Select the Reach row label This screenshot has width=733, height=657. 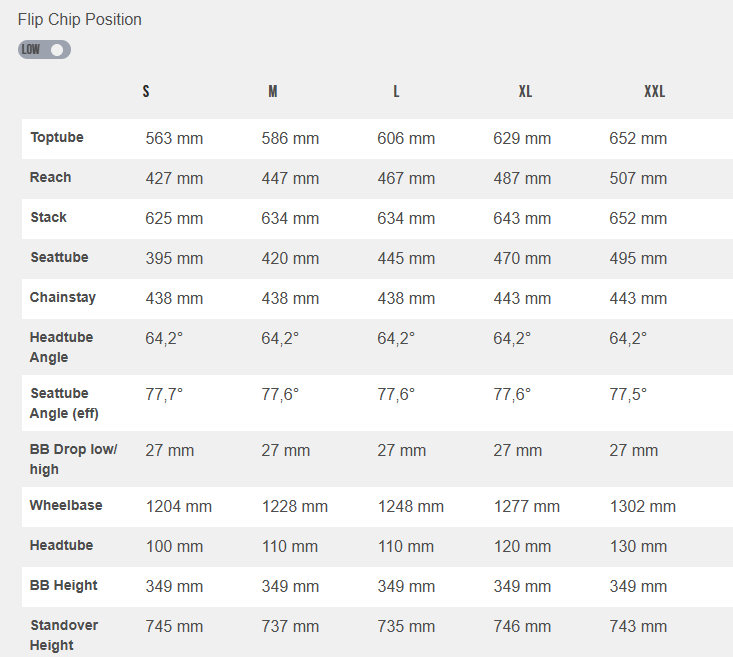[x=51, y=178]
